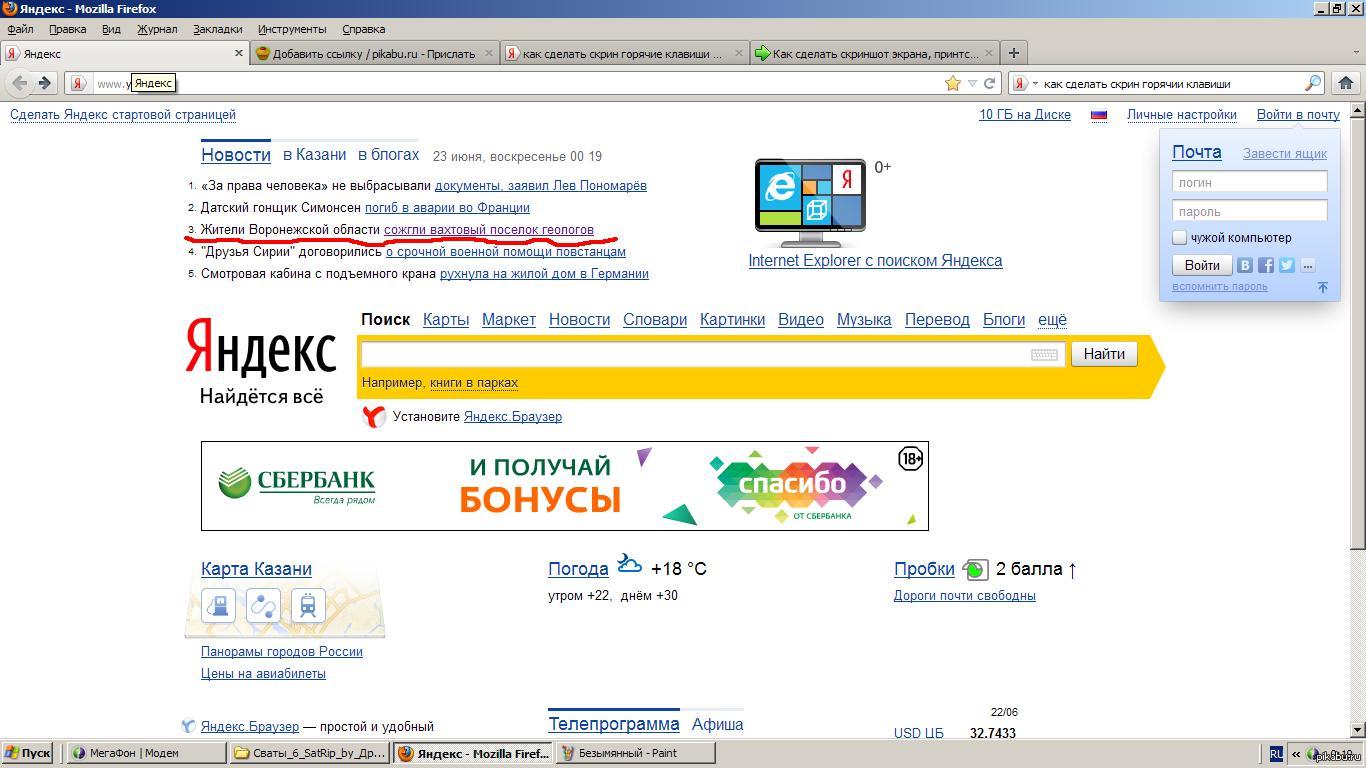The width and height of the screenshot is (1366, 768).
Task: Collapse the mail panel with up arrow
Action: [1322, 287]
